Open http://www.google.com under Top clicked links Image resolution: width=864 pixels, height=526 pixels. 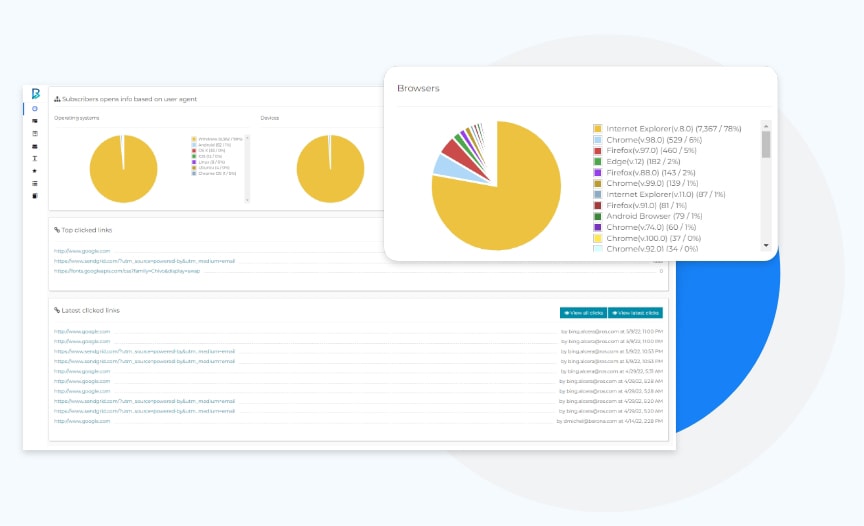tap(82, 251)
